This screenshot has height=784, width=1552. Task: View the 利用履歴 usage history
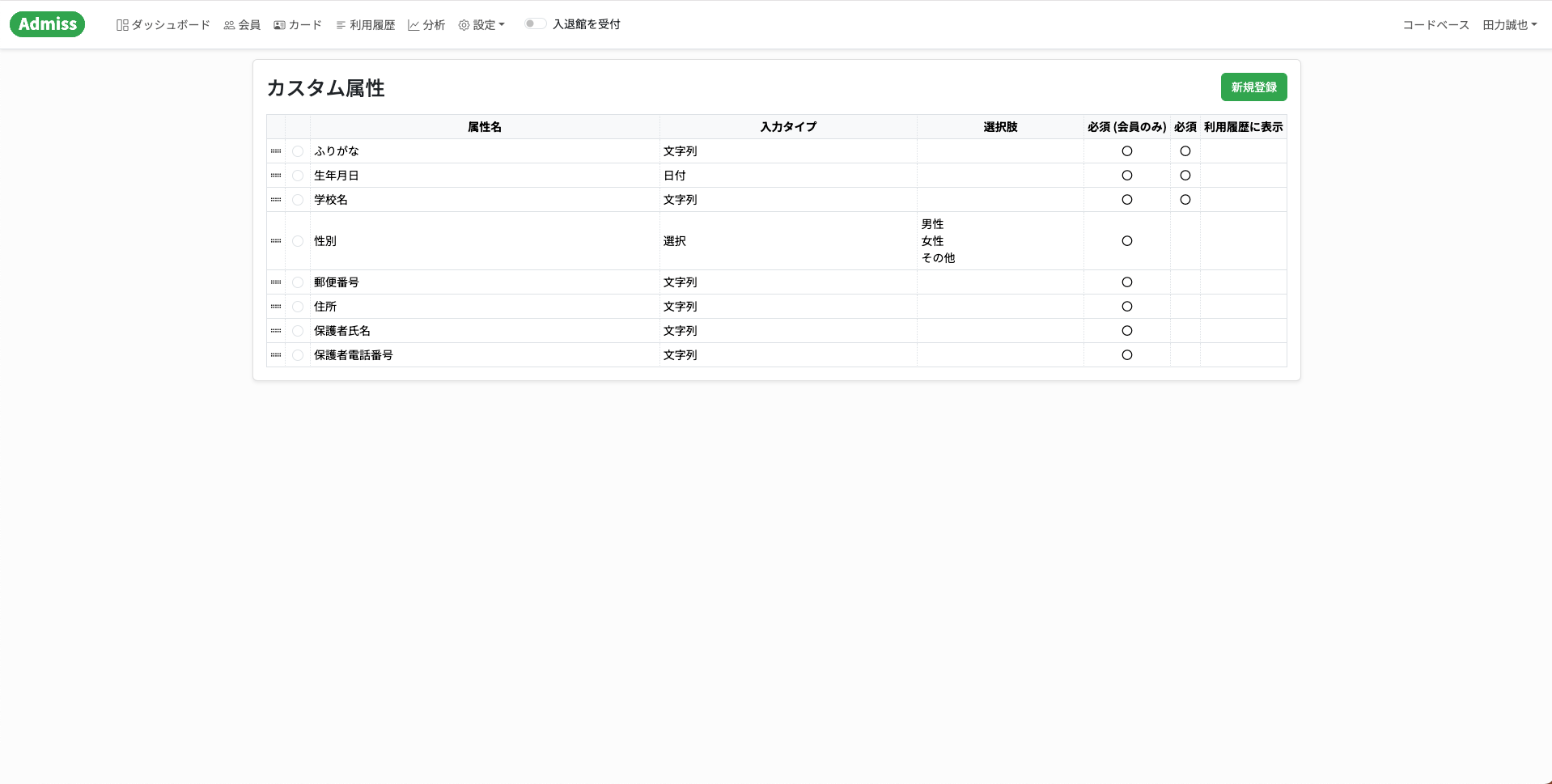pyautogui.click(x=365, y=25)
